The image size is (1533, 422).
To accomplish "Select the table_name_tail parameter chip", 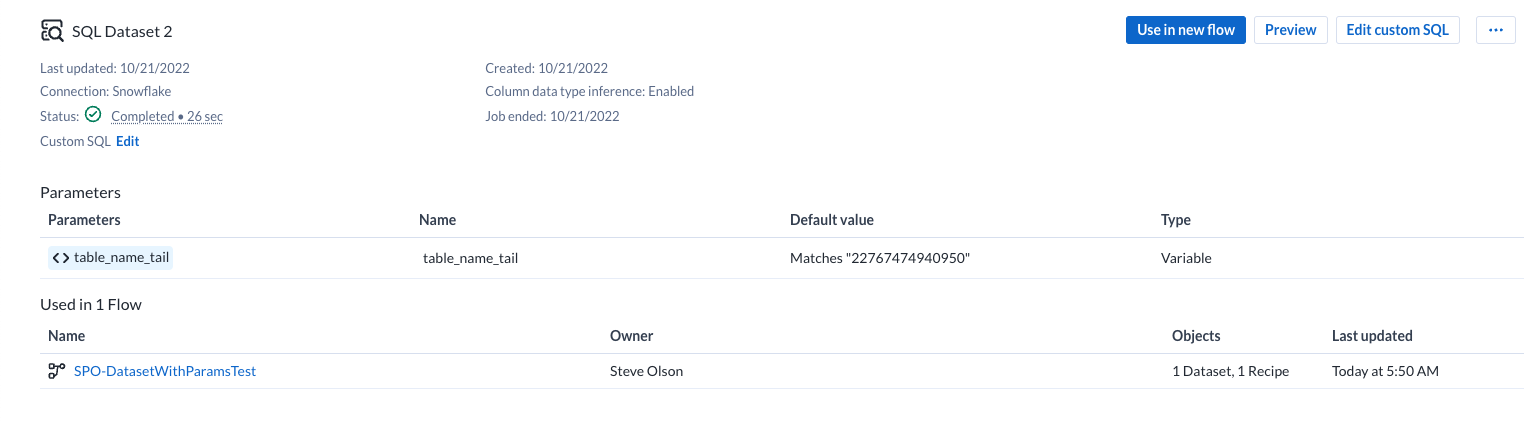I will (x=111, y=257).
